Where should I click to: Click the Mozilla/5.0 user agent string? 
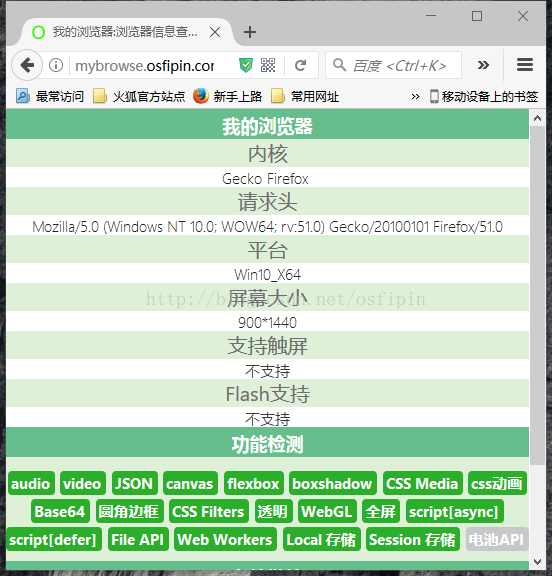pyautogui.click(x=267, y=227)
